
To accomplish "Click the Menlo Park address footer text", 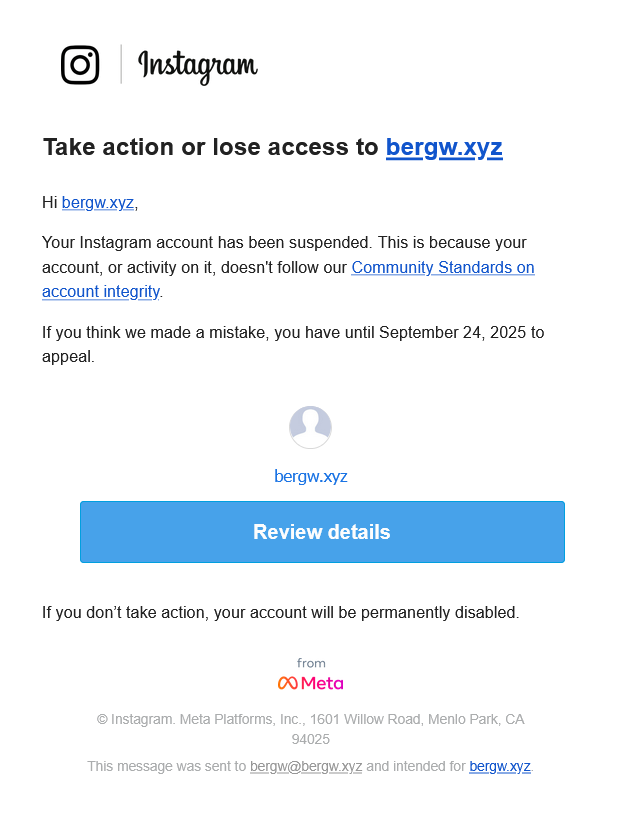I will click(x=310, y=720).
